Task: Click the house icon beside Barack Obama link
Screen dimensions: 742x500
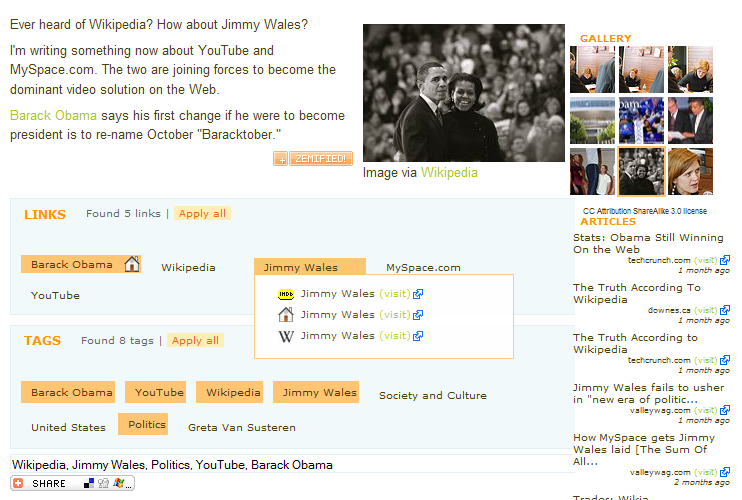Action: (x=131, y=264)
